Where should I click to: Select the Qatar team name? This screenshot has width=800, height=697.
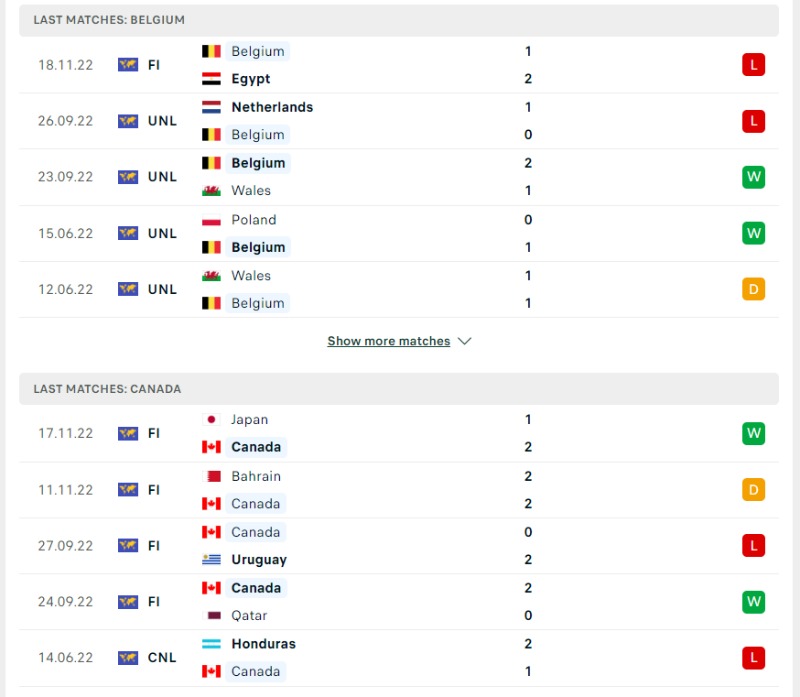[x=249, y=615]
